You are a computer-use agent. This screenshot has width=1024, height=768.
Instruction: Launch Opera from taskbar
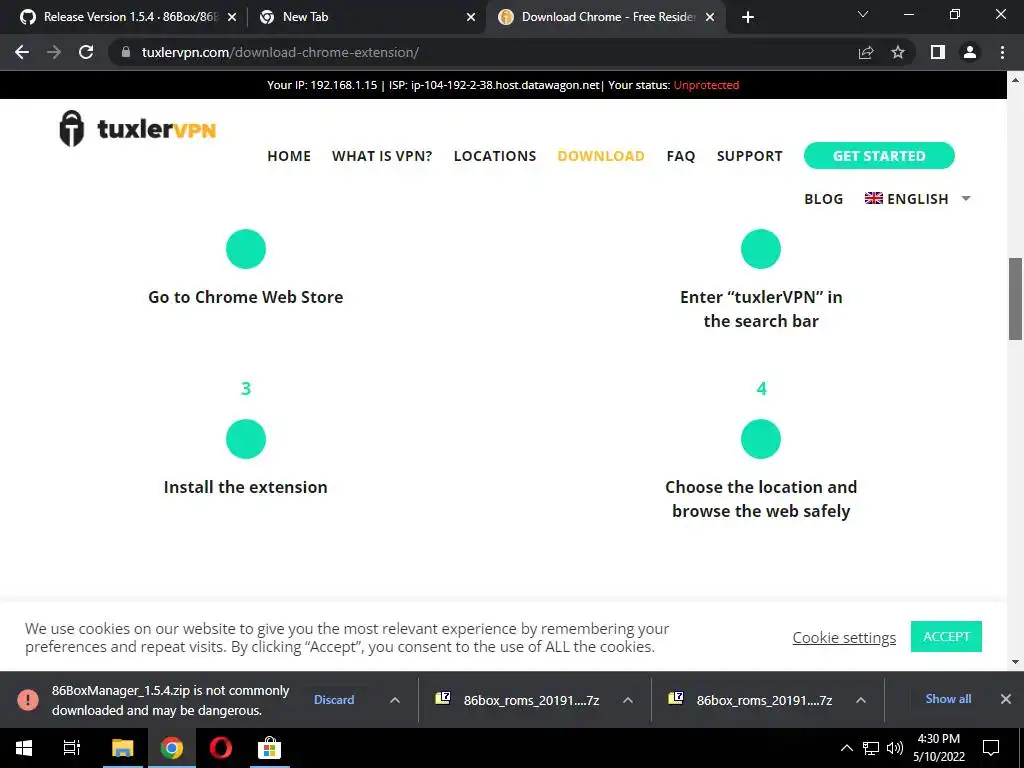point(220,748)
